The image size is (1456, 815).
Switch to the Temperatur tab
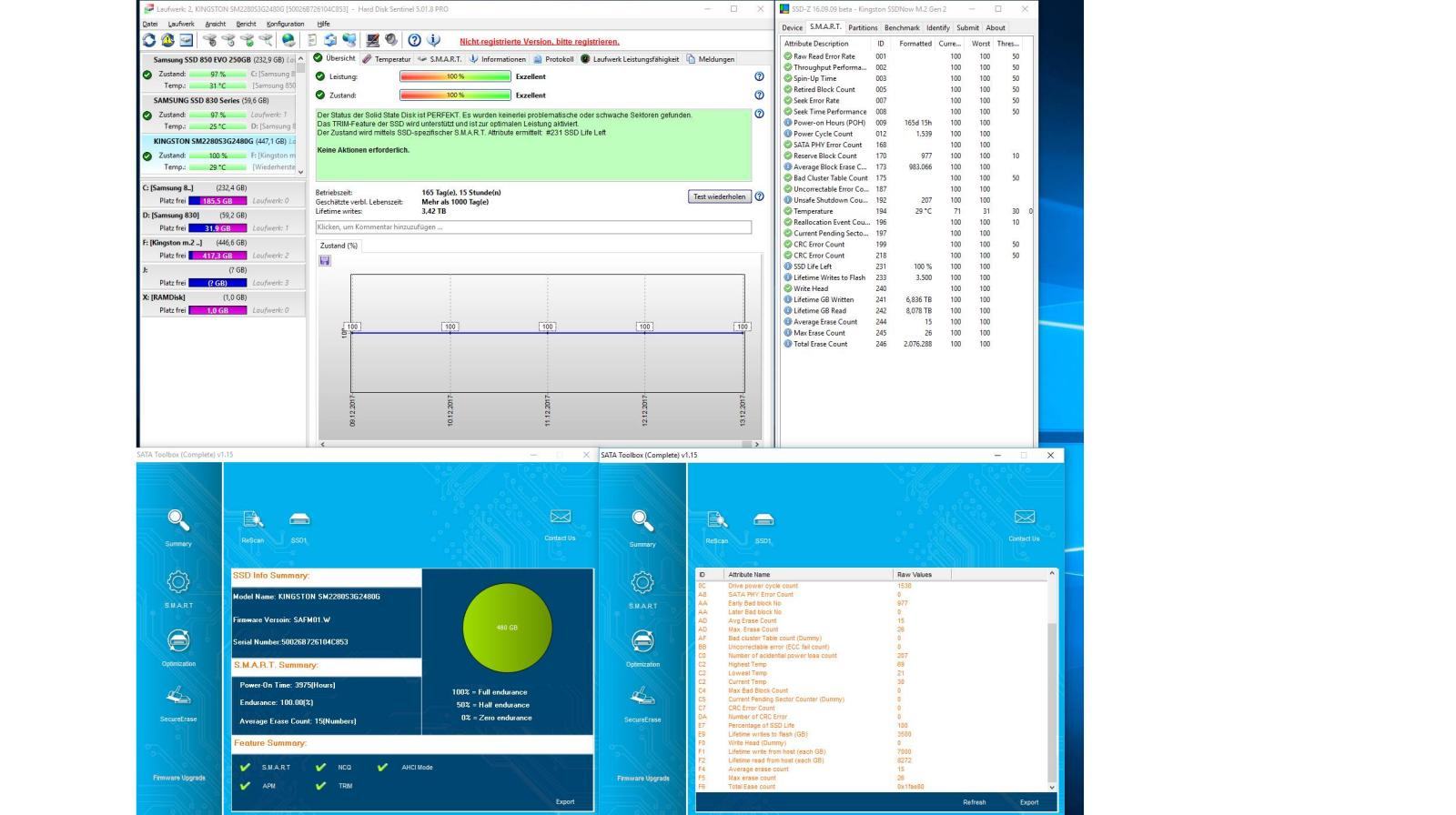coord(387,59)
